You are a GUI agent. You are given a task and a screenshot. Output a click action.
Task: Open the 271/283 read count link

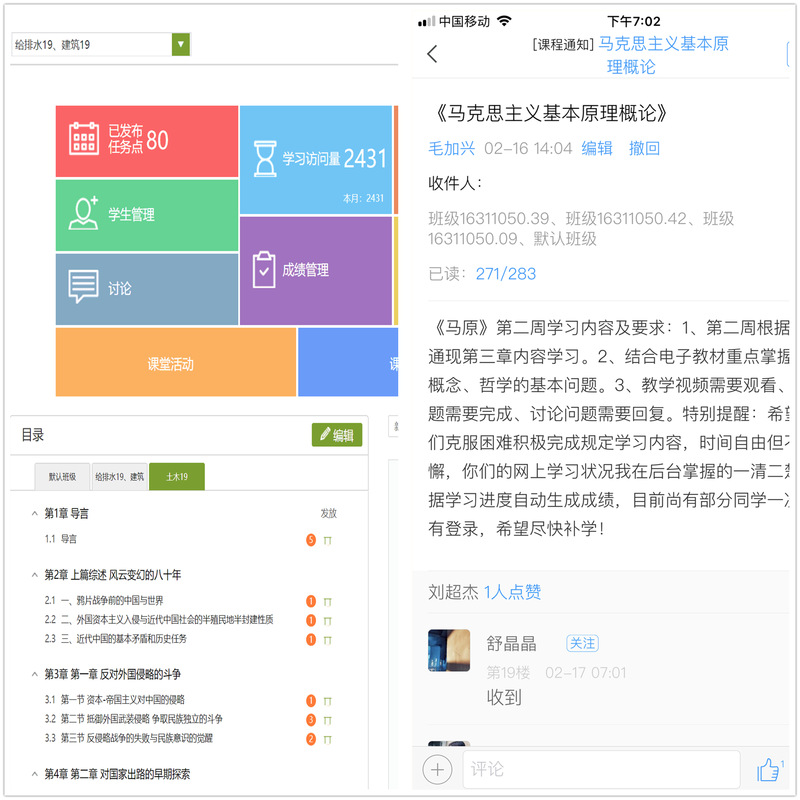tap(505, 273)
